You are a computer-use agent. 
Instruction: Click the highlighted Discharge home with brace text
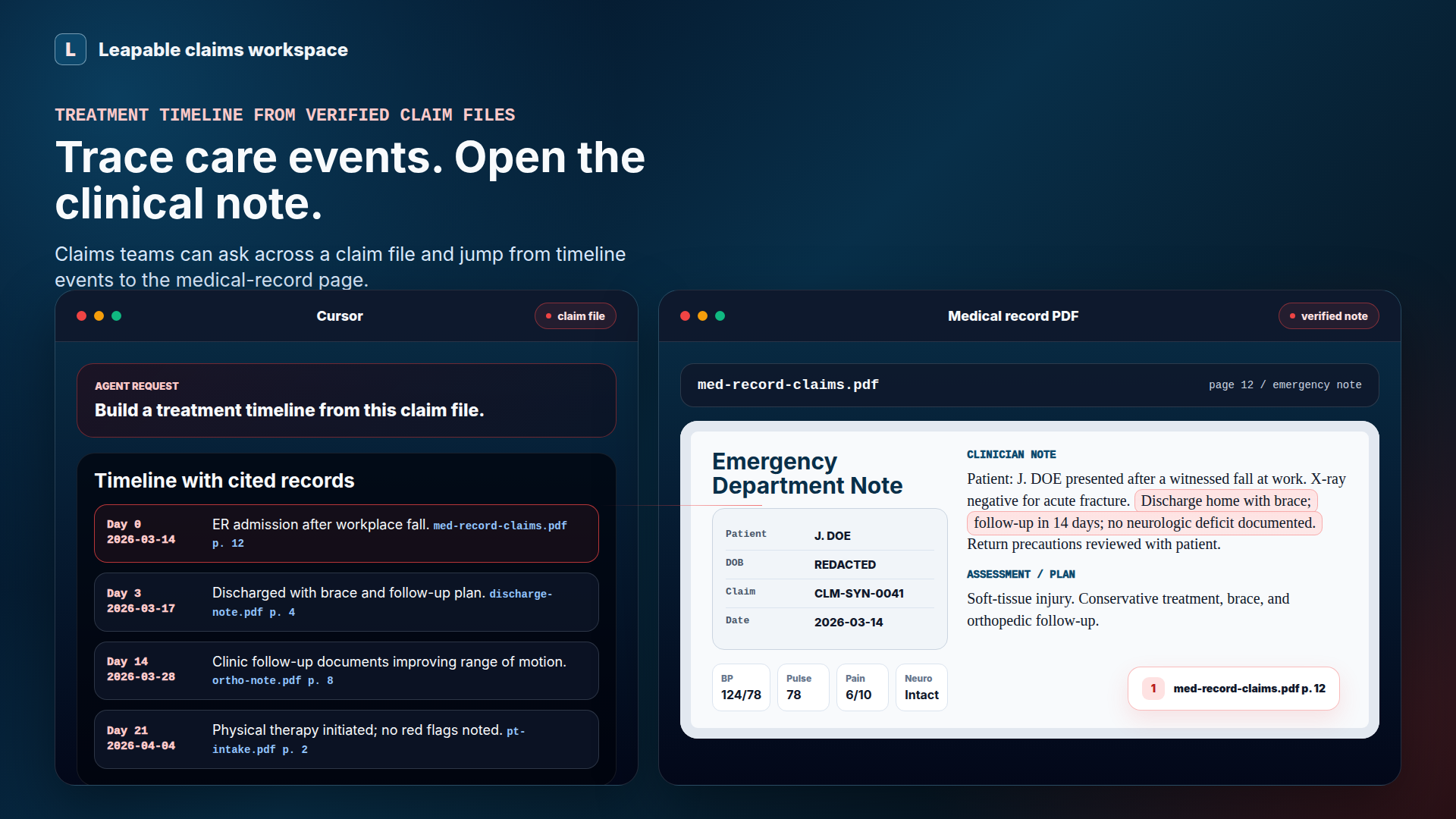(x=1225, y=500)
